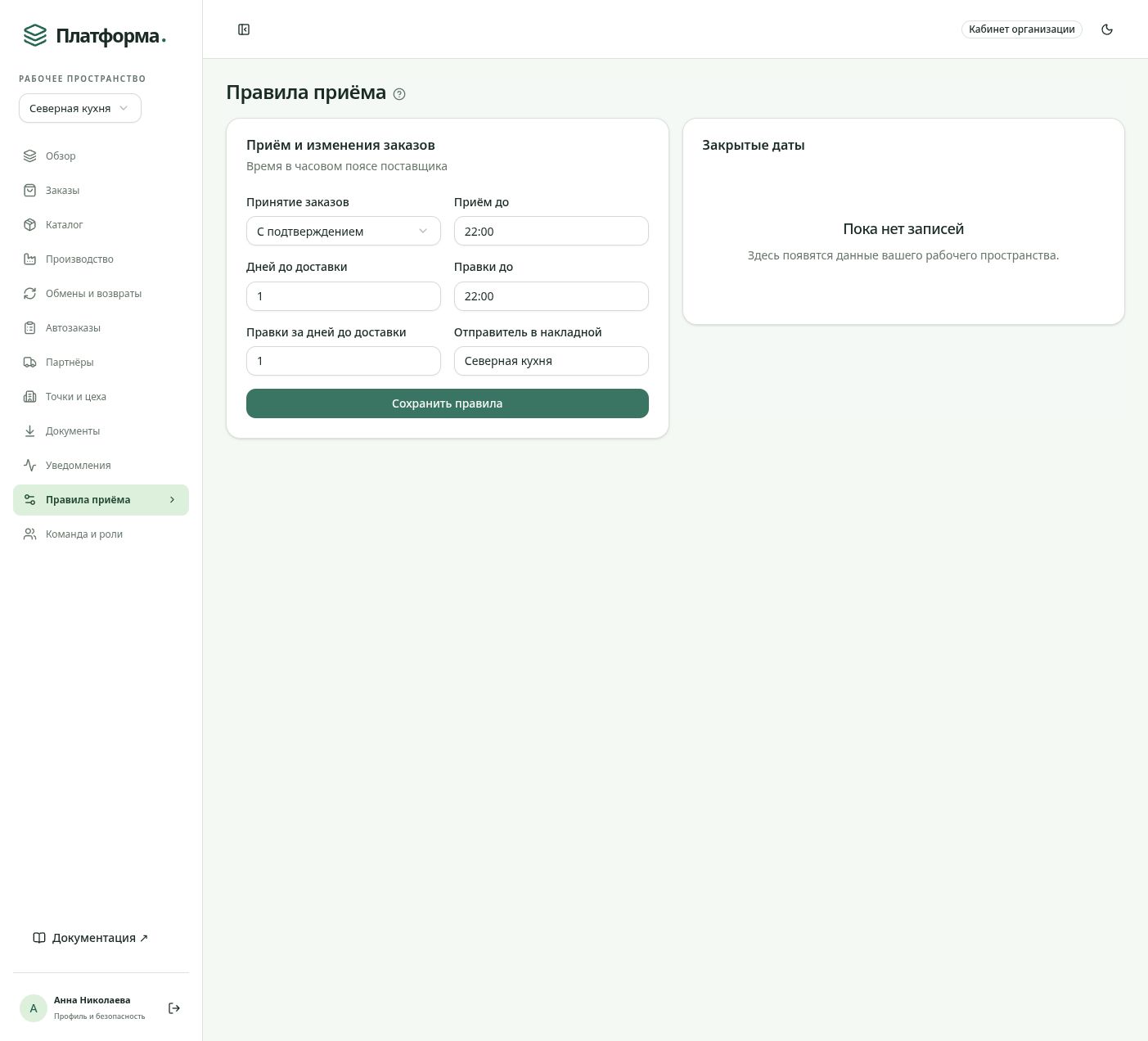Open the Документация external link

[x=91, y=938]
